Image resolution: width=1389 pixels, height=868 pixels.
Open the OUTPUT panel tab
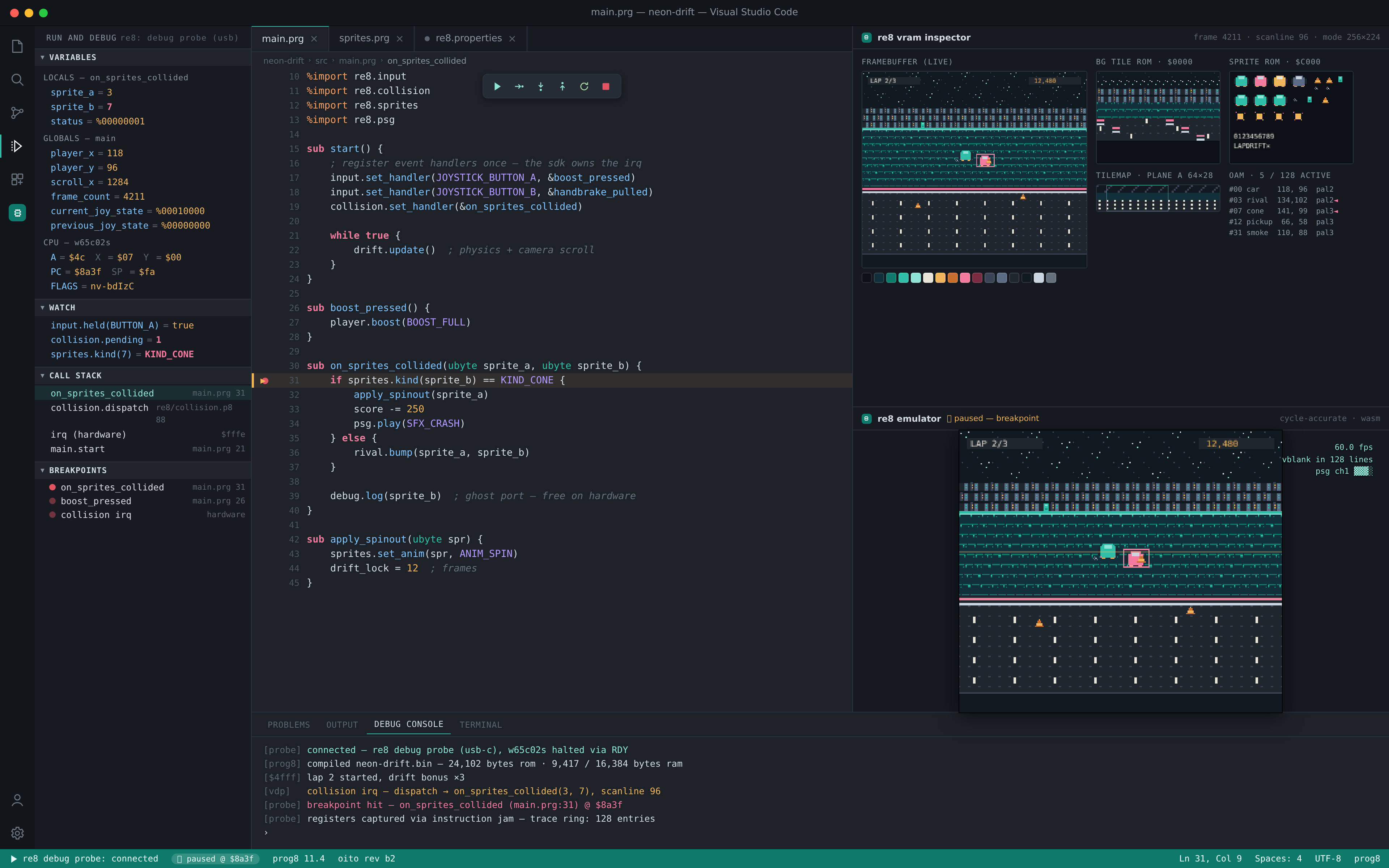[x=342, y=724]
